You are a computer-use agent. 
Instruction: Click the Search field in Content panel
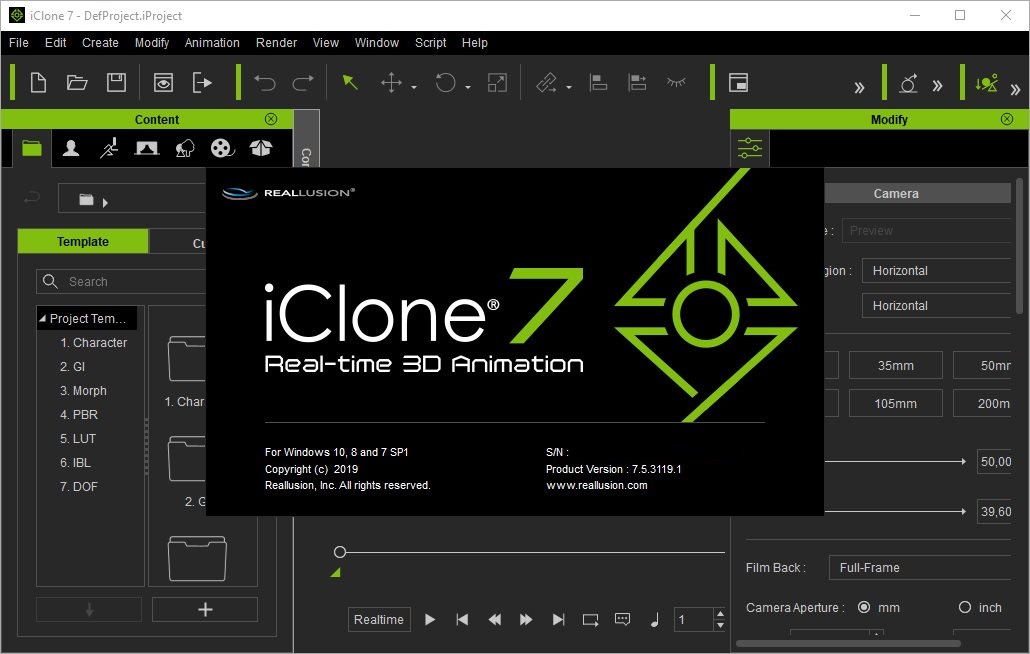point(122,281)
